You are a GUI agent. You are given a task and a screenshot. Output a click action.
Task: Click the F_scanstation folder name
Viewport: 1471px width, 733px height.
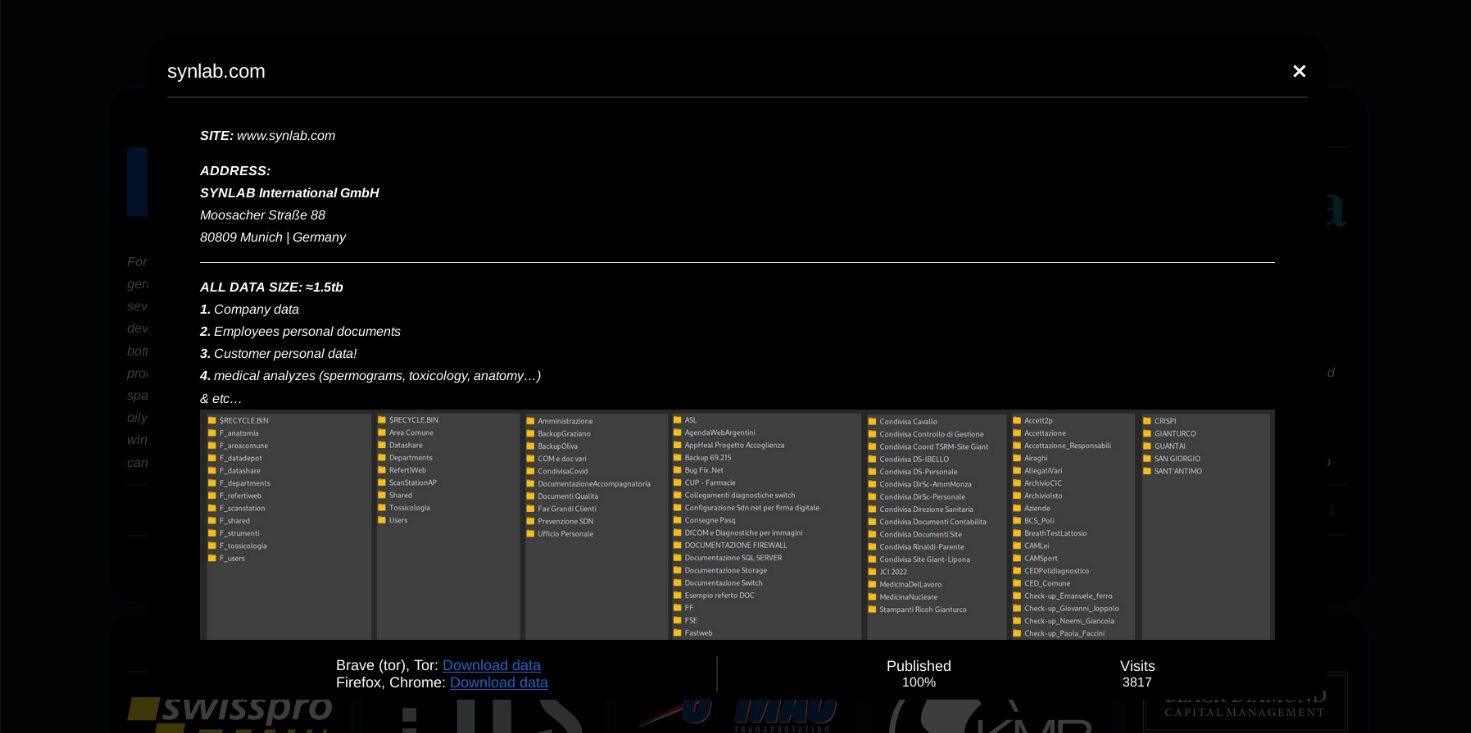pos(243,508)
